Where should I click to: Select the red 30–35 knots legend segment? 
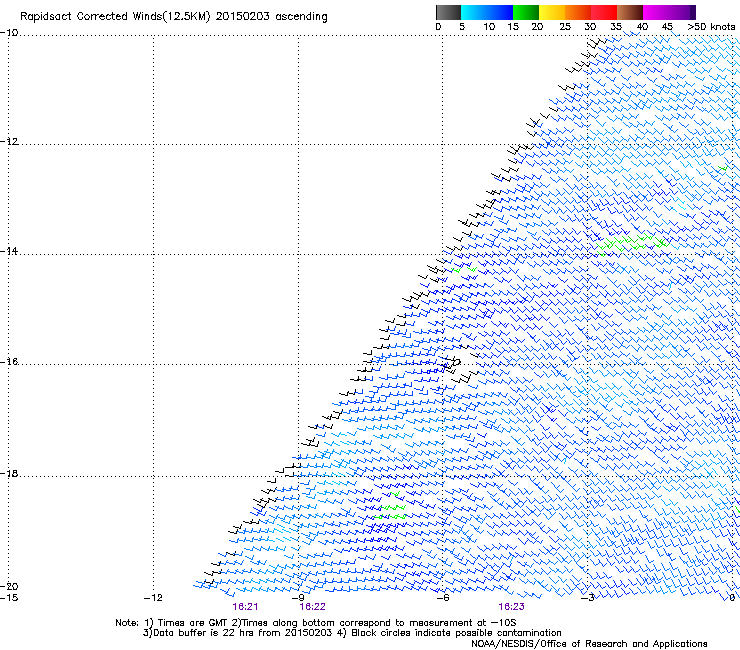pyautogui.click(x=604, y=12)
